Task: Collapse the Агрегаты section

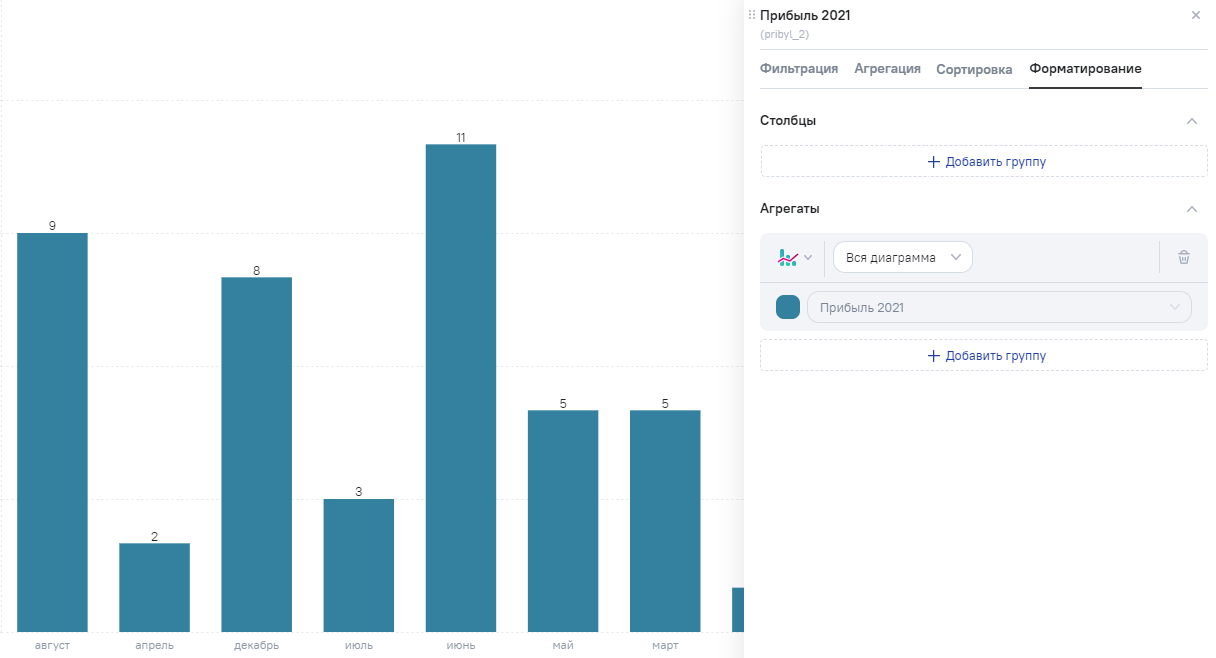Action: pyautogui.click(x=1191, y=209)
